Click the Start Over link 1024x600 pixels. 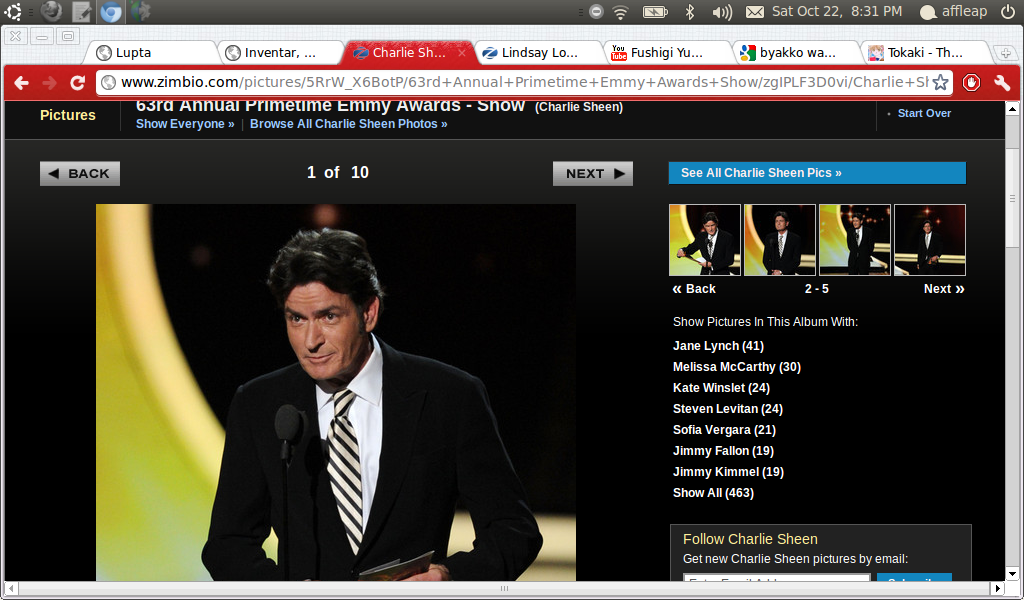point(924,113)
